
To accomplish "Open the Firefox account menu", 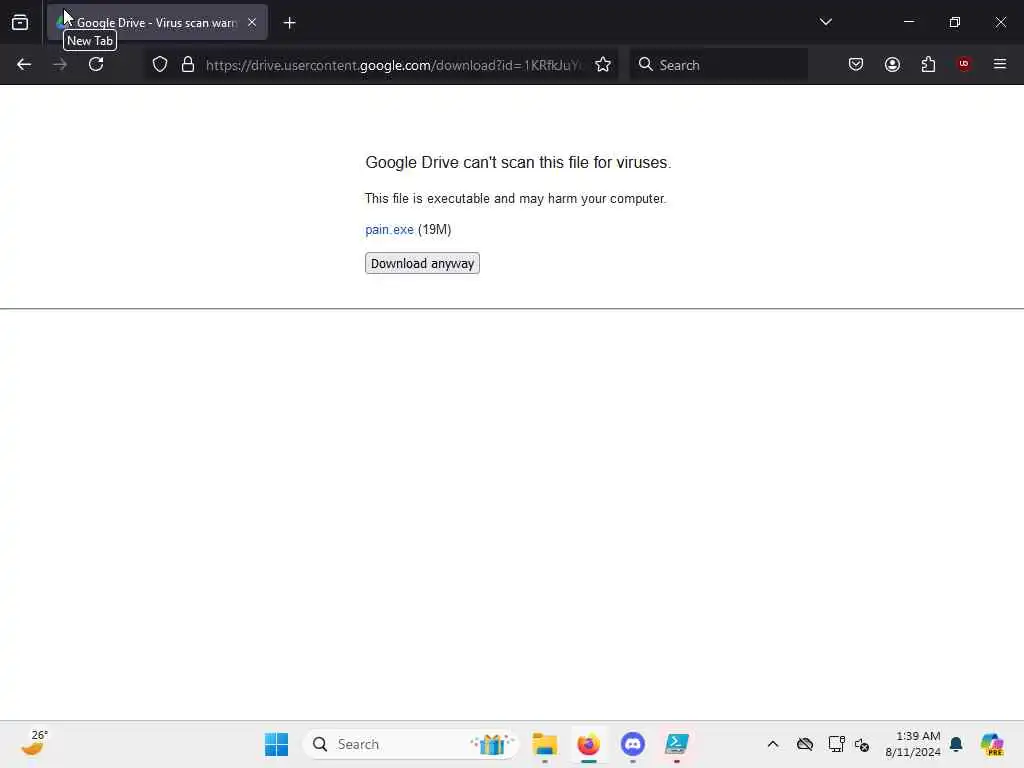I will click(x=892, y=64).
